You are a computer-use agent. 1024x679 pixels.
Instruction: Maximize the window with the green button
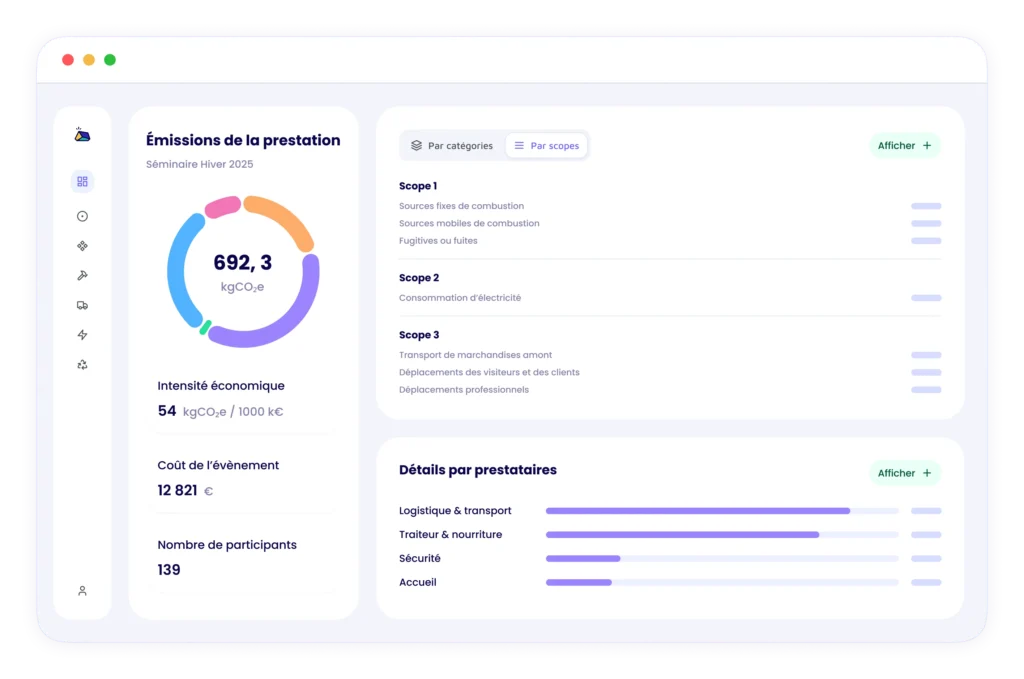click(110, 60)
